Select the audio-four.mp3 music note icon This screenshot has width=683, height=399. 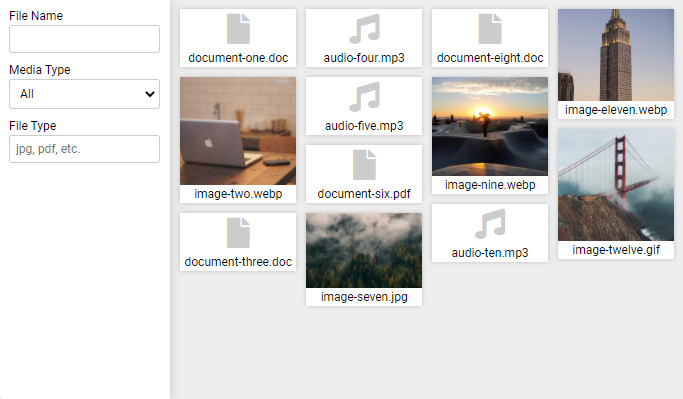tap(364, 29)
